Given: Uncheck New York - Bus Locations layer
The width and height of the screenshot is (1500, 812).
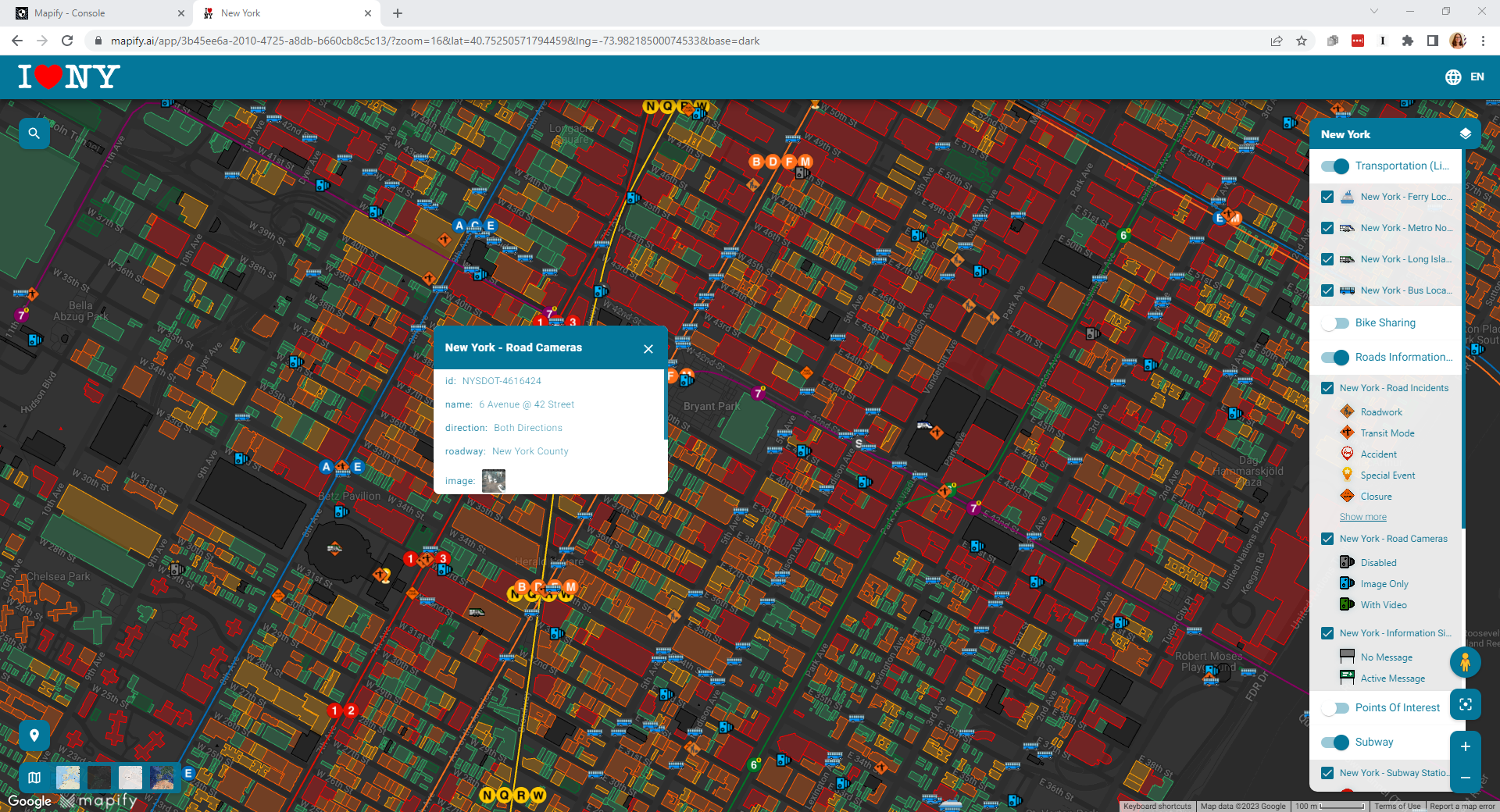Looking at the screenshot, I should tap(1327, 290).
